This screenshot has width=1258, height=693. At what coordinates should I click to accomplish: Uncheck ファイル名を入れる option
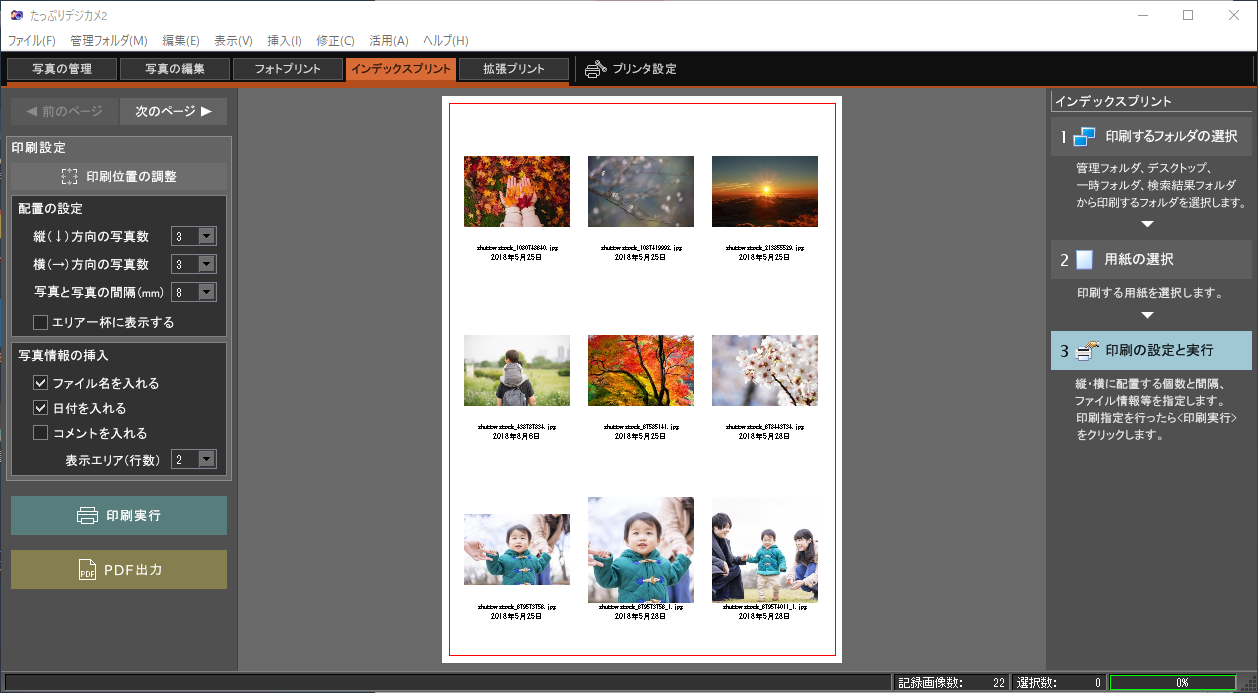[x=41, y=383]
